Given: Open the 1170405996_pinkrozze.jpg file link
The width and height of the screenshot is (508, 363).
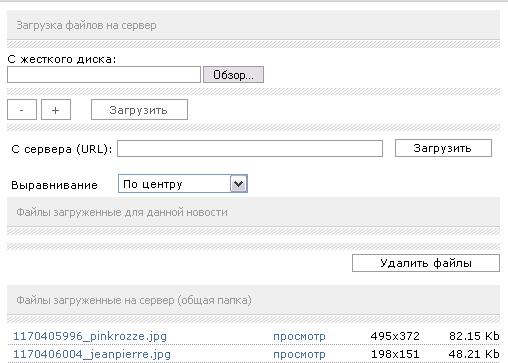Looking at the screenshot, I should [x=90, y=336].
